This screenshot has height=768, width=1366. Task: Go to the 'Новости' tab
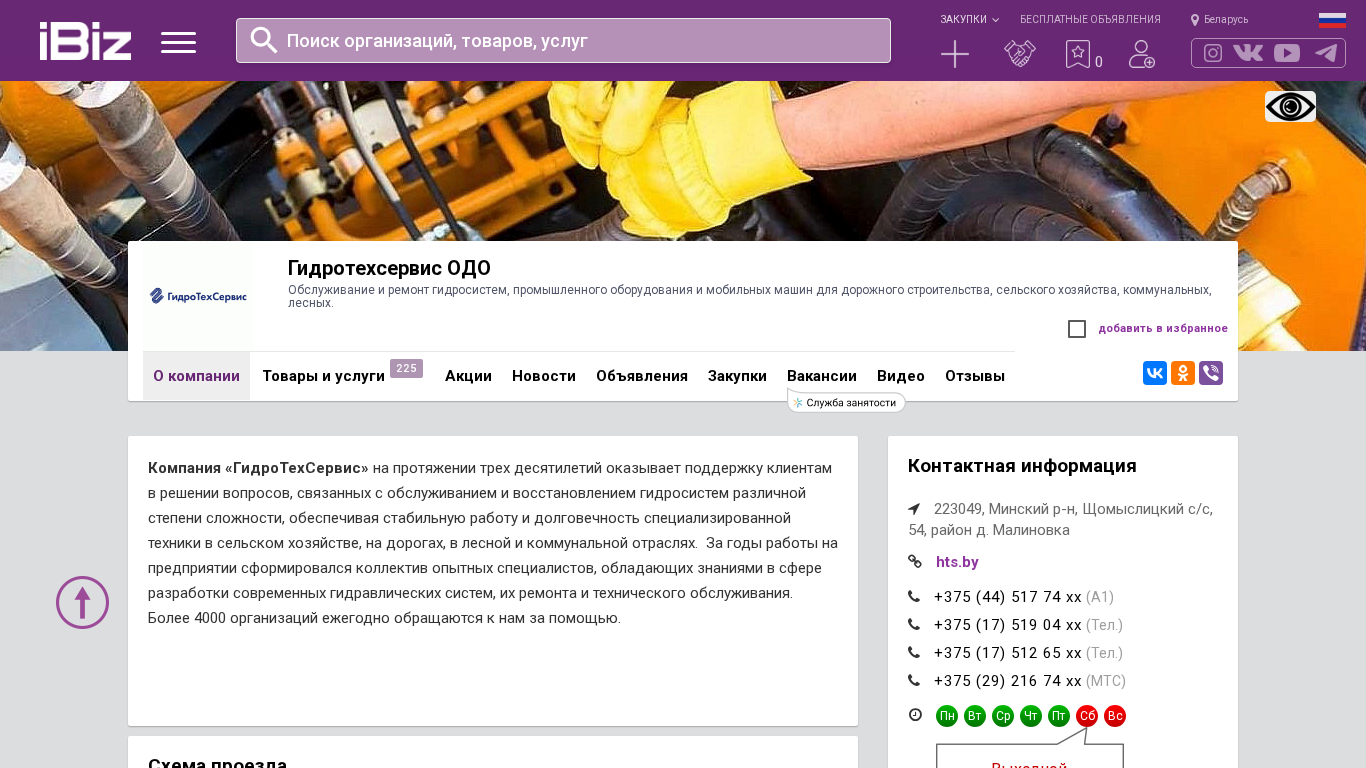[544, 376]
